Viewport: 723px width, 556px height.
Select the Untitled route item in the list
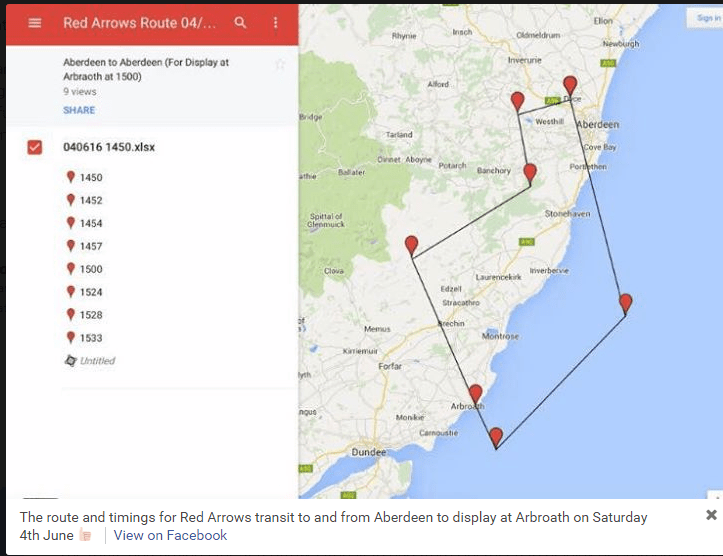pyautogui.click(x=97, y=361)
